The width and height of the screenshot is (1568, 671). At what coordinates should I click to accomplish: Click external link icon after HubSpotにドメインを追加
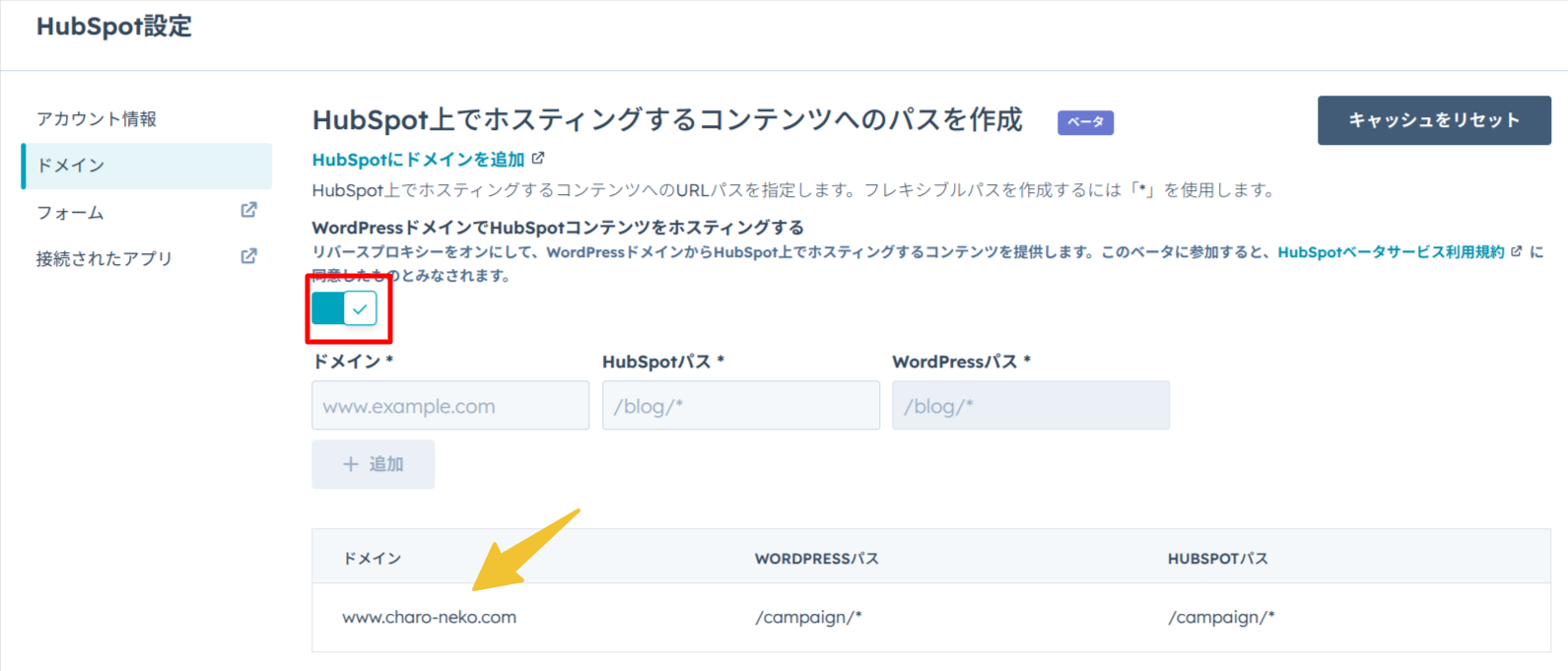pos(538,158)
